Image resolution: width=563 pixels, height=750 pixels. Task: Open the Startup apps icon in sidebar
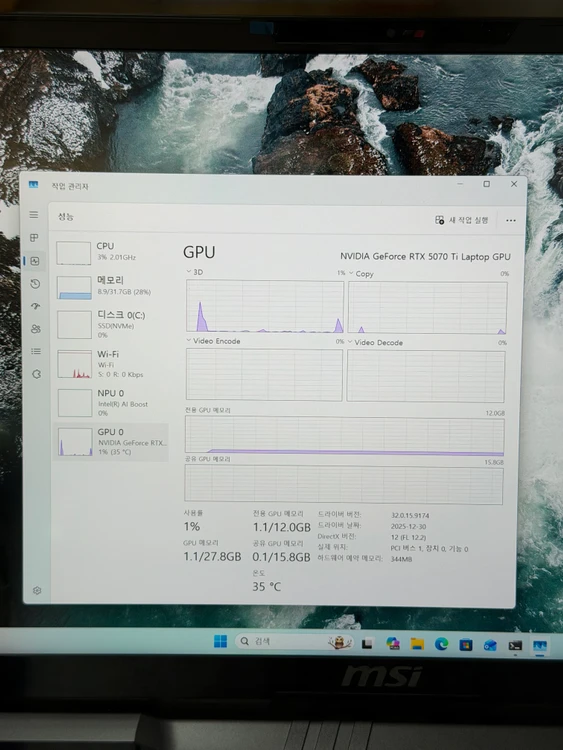click(35, 306)
